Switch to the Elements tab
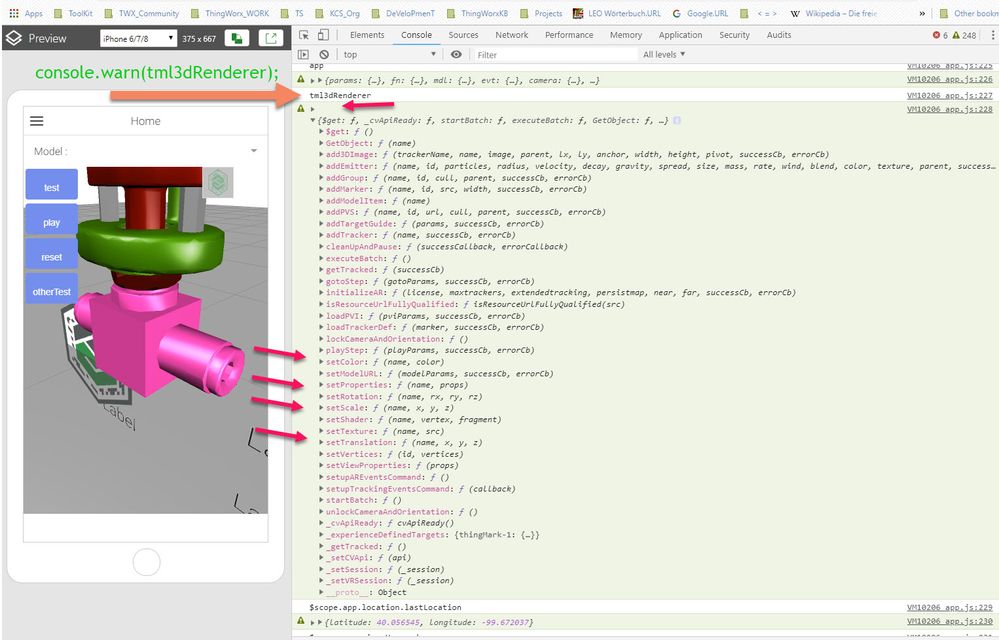The image size is (999, 640). coord(367,35)
